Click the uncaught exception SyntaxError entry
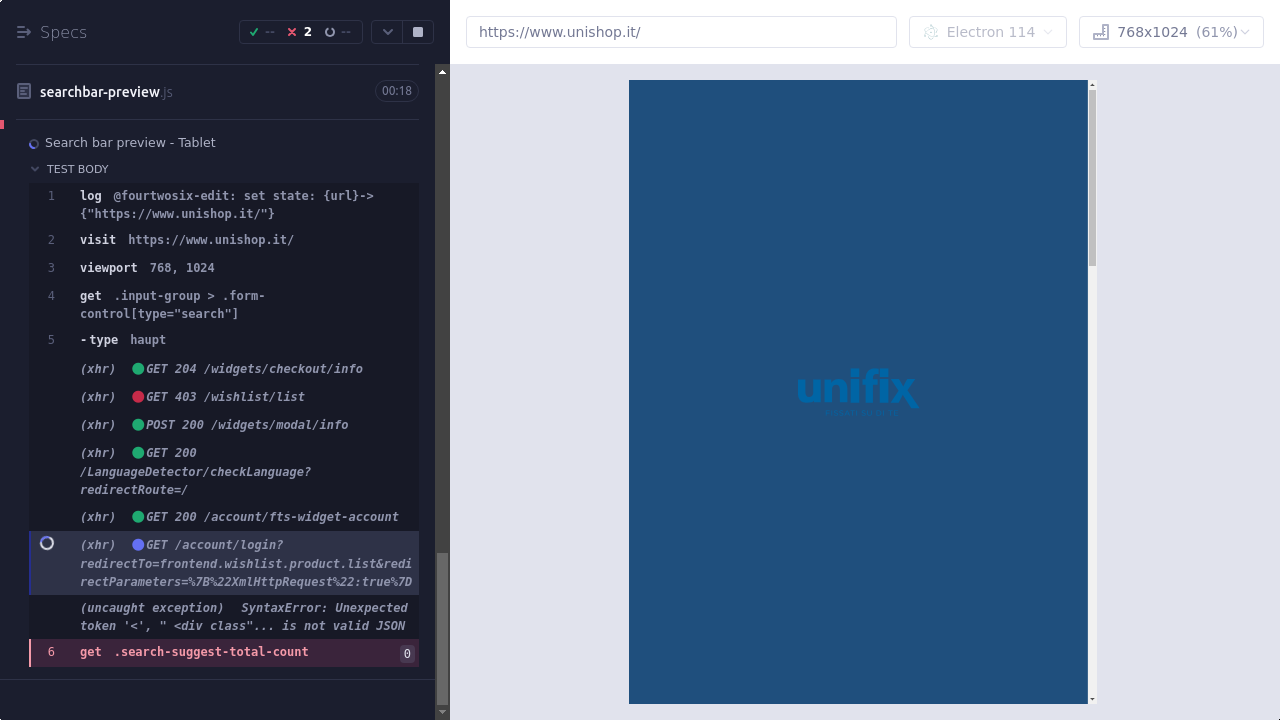This screenshot has height=720, width=1280. [x=243, y=617]
